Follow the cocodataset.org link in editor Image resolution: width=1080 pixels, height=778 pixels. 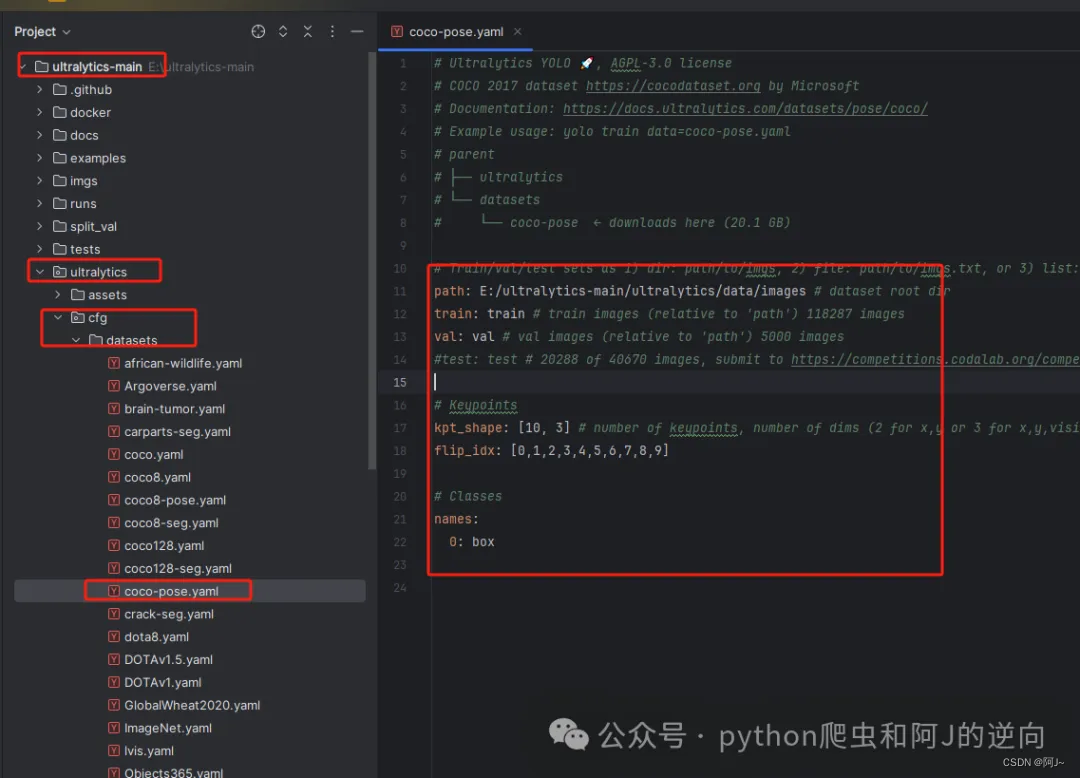673,86
